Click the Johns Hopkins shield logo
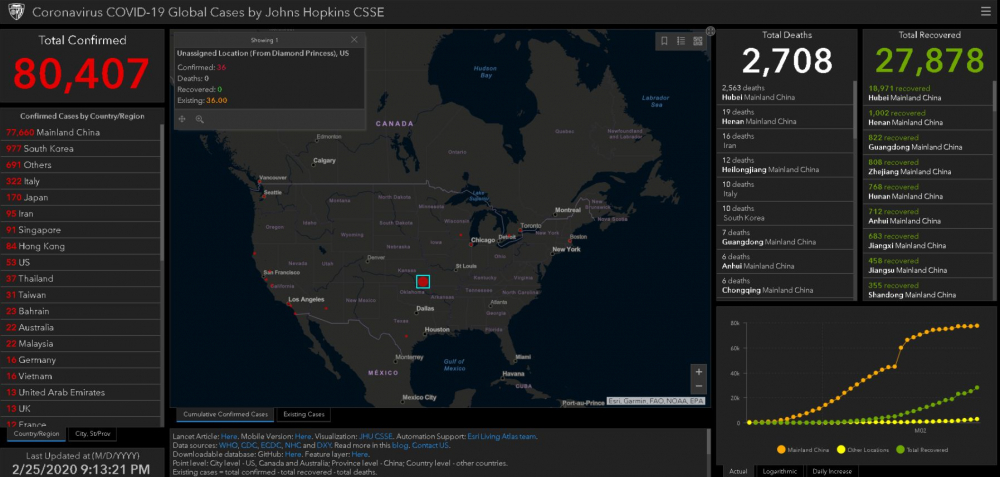The image size is (1000, 477). click(15, 12)
